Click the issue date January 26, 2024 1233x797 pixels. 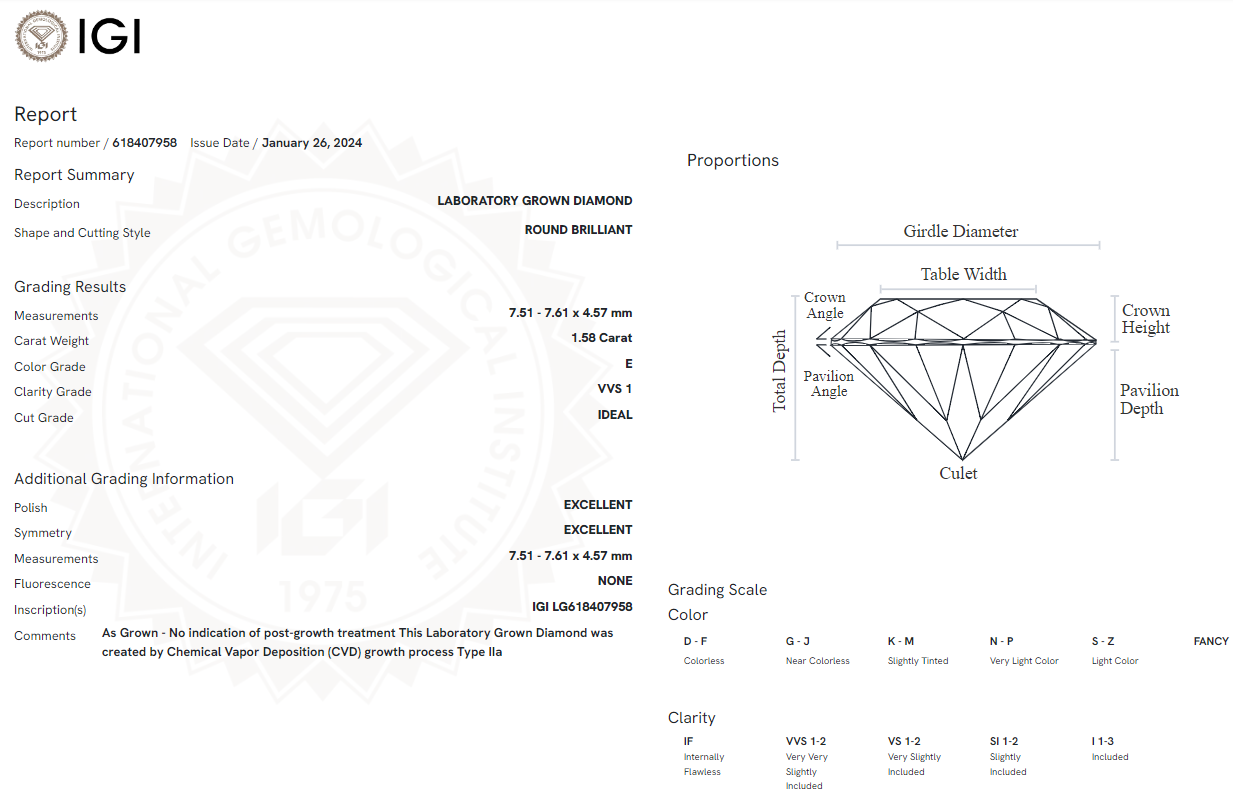point(312,143)
